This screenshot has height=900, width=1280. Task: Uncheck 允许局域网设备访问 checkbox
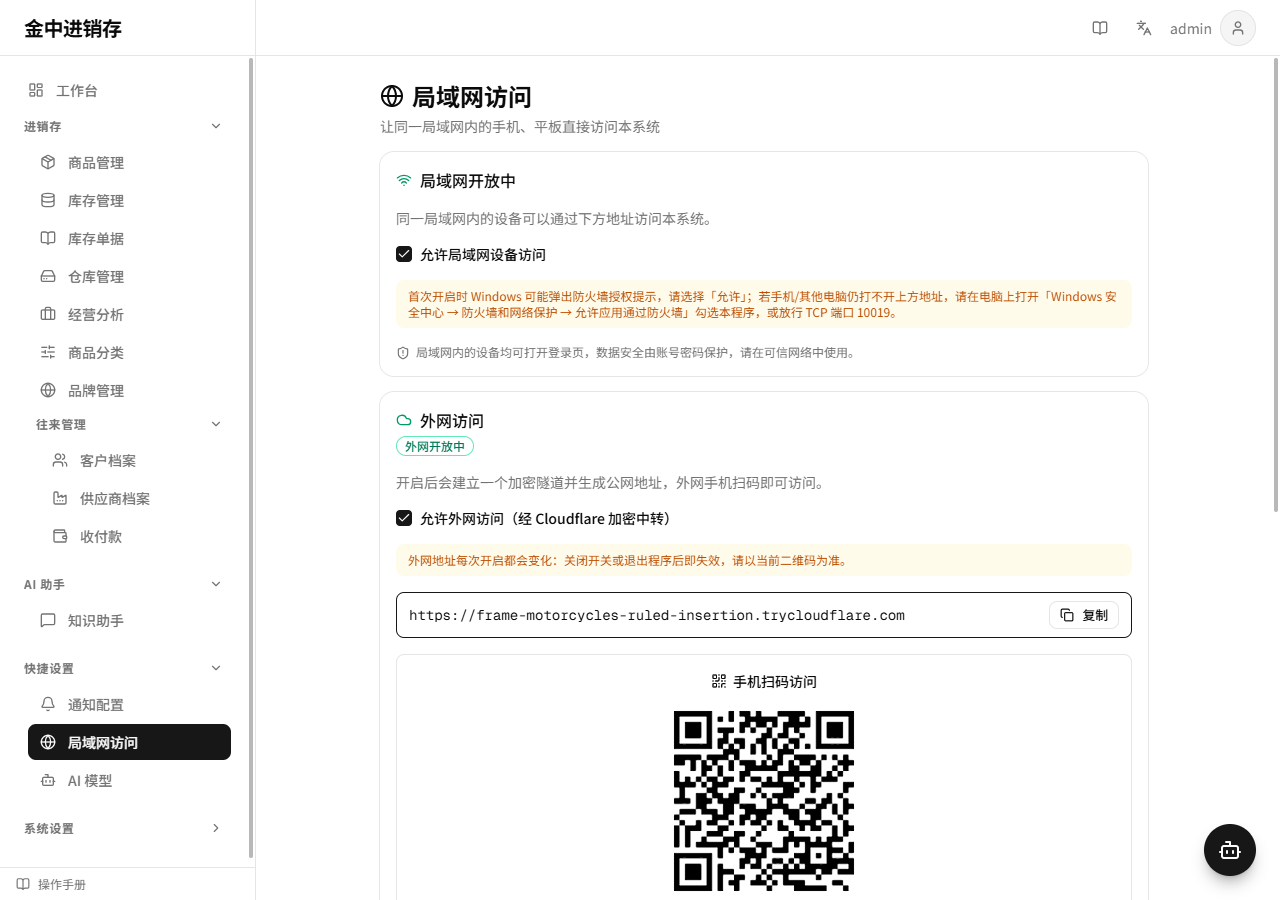[x=404, y=254]
